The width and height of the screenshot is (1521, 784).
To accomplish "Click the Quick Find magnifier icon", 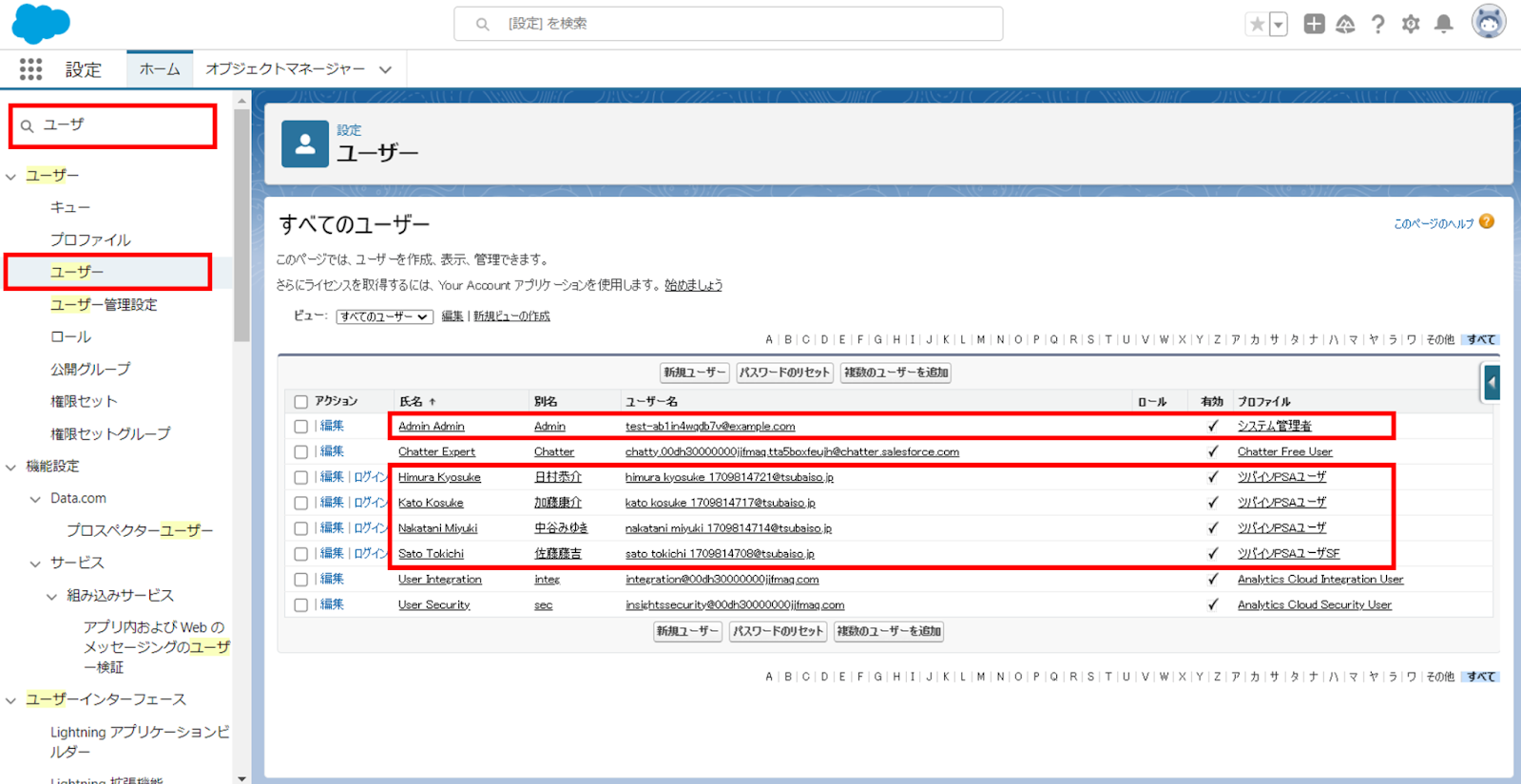I will pos(28,125).
